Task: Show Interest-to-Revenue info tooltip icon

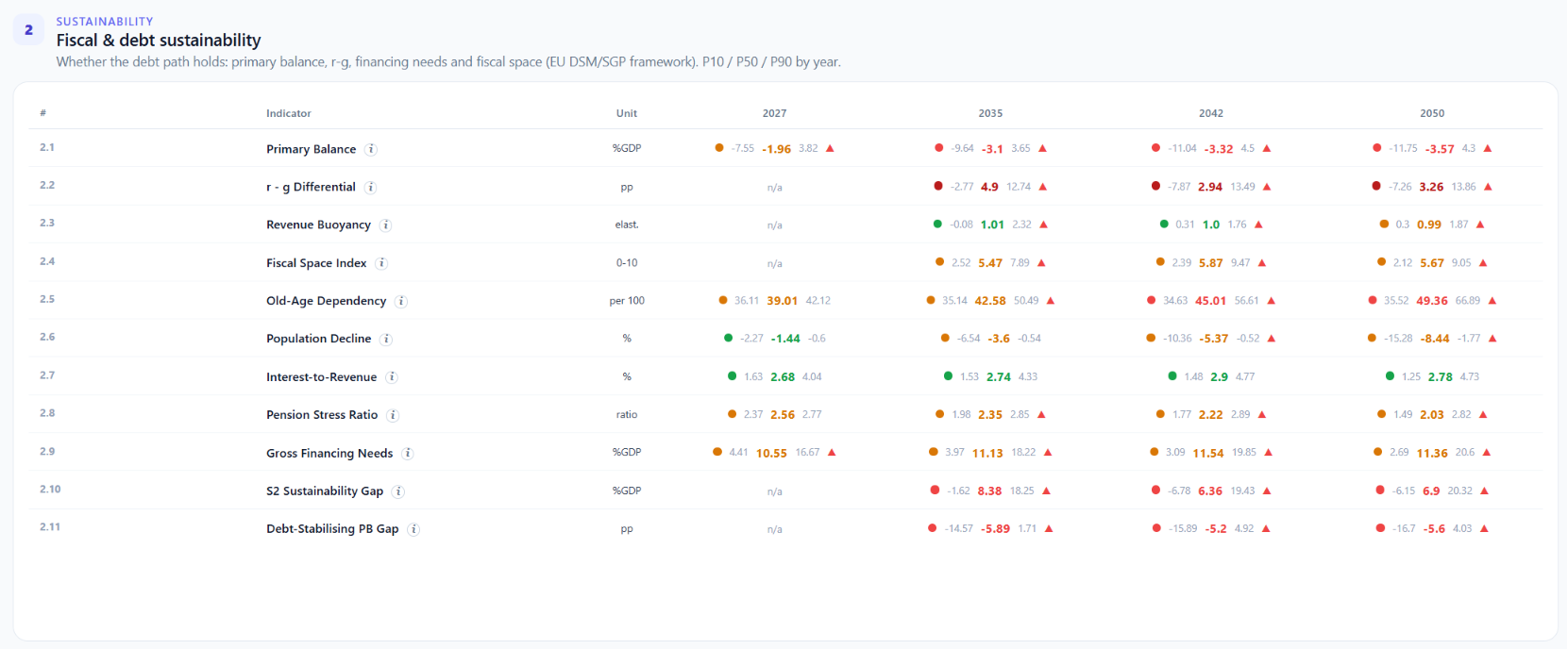Action: [x=392, y=377]
